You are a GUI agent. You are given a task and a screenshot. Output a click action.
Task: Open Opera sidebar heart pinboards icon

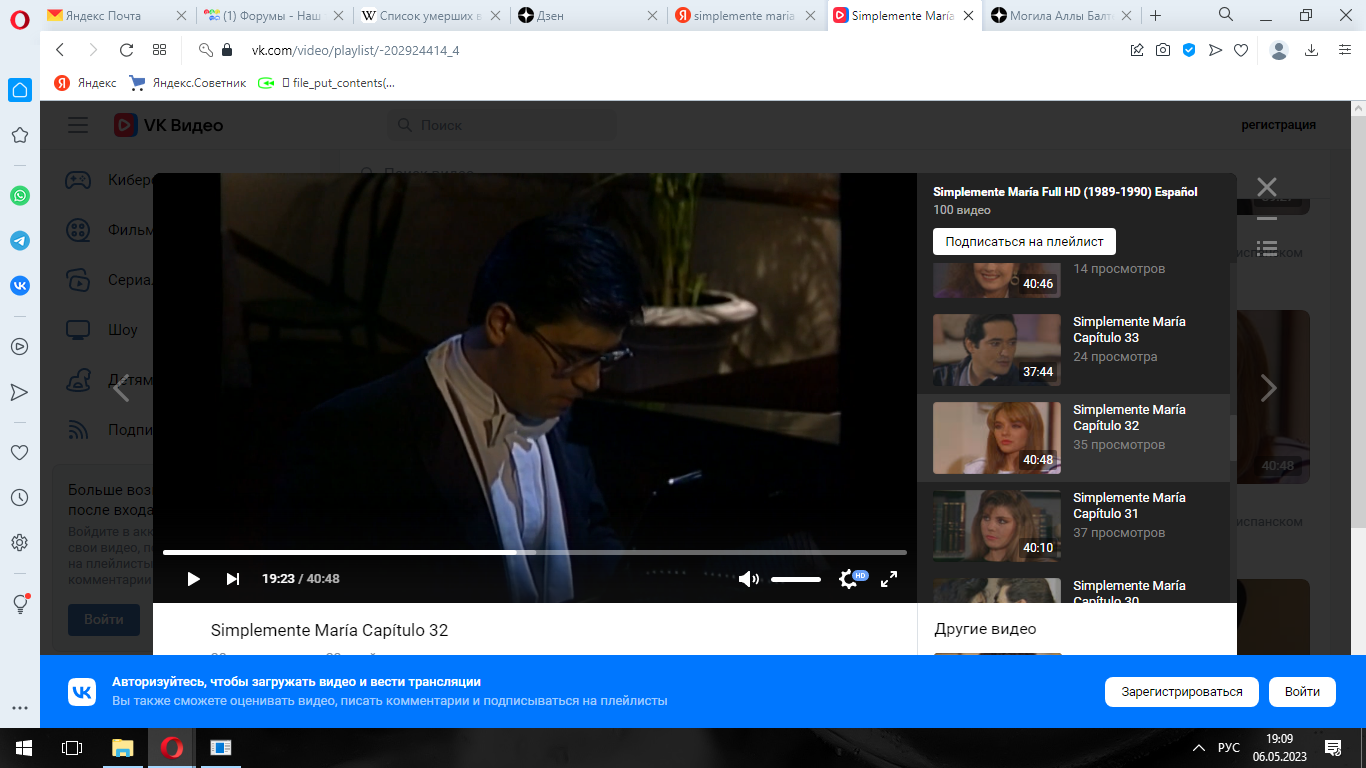point(19,452)
